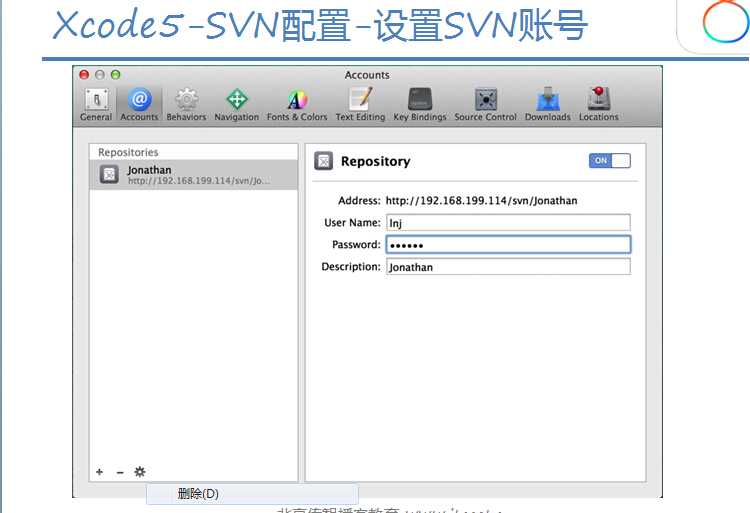Open the gear action menu
The image size is (750, 513).
click(140, 472)
